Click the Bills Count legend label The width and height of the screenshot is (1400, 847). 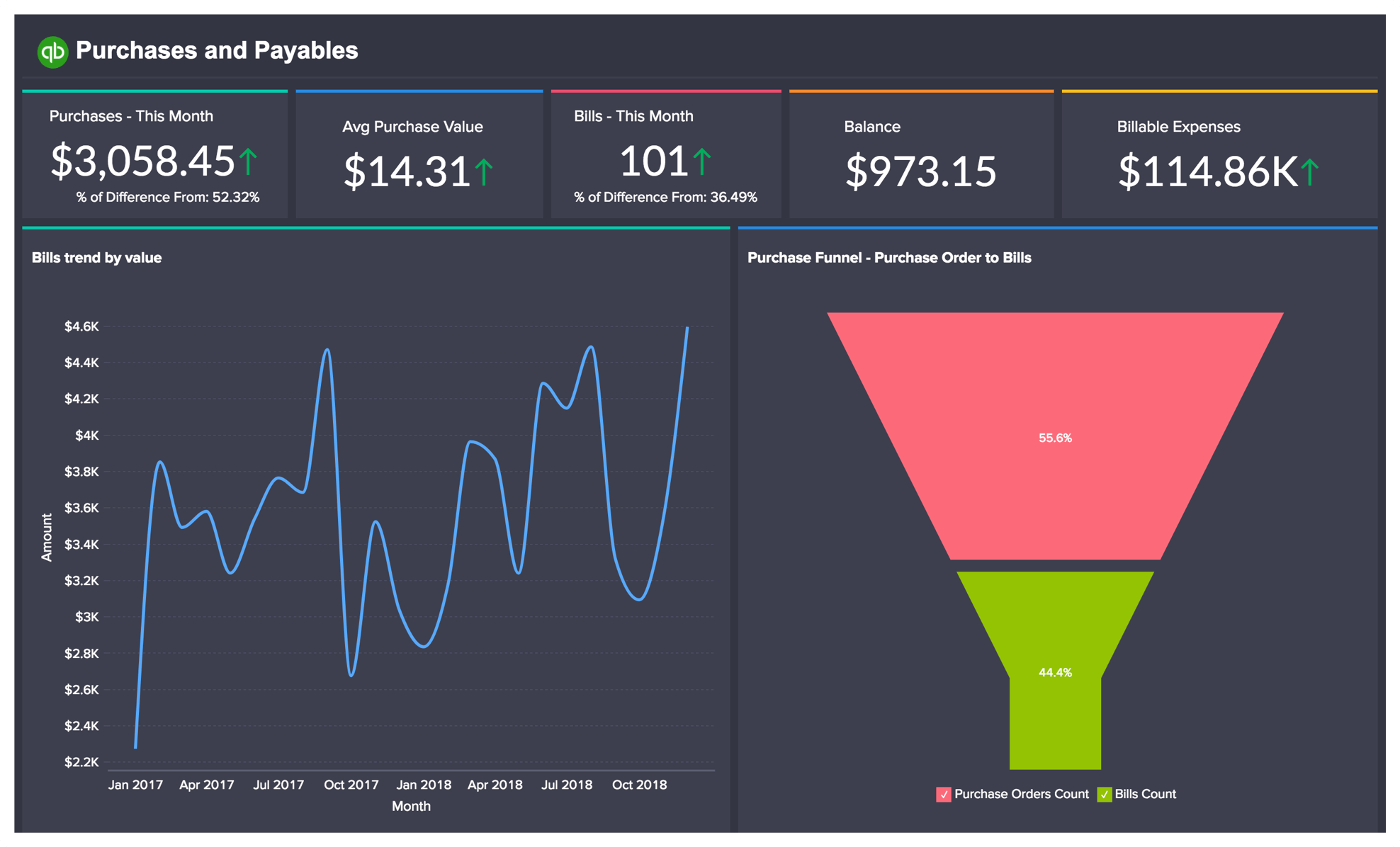click(1145, 794)
